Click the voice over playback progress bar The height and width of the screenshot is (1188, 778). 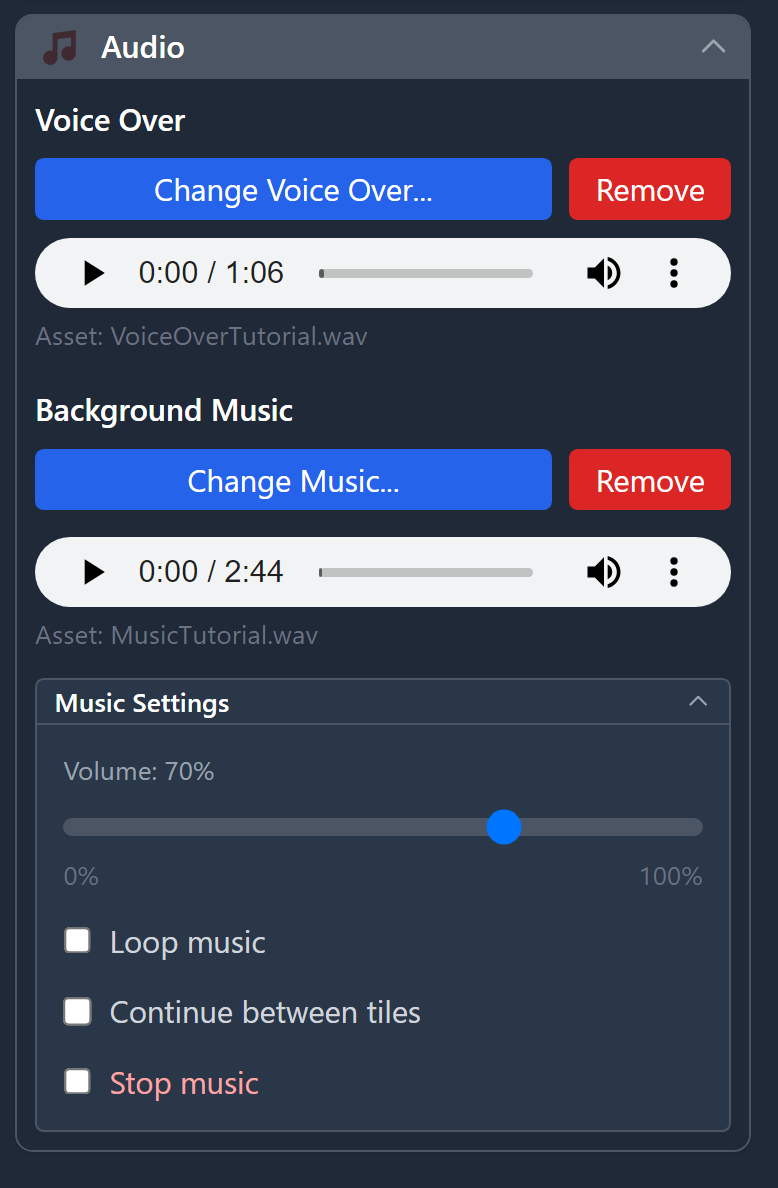pyautogui.click(x=425, y=272)
